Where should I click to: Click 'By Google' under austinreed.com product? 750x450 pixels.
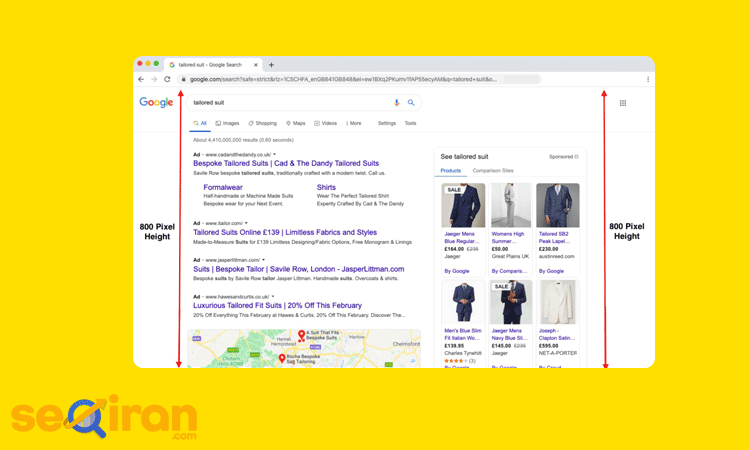551,271
